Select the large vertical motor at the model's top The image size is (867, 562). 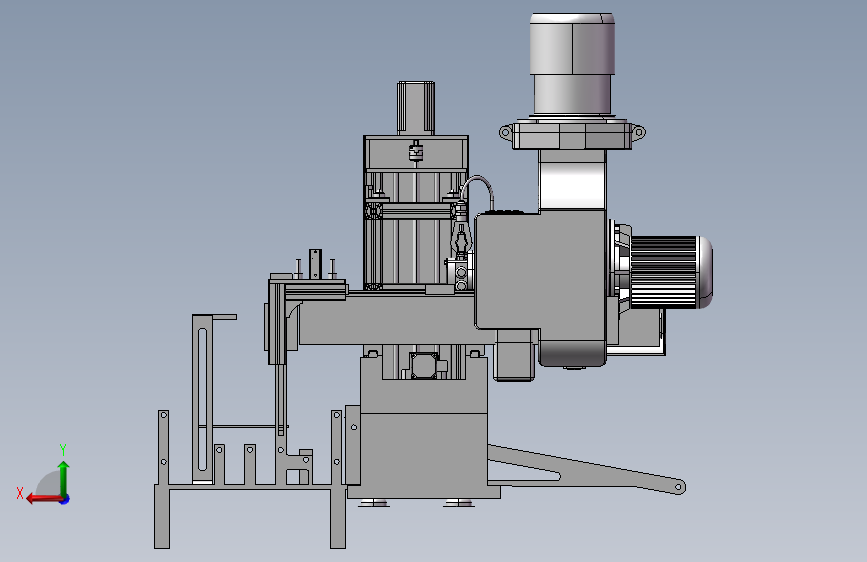pyautogui.click(x=572, y=64)
